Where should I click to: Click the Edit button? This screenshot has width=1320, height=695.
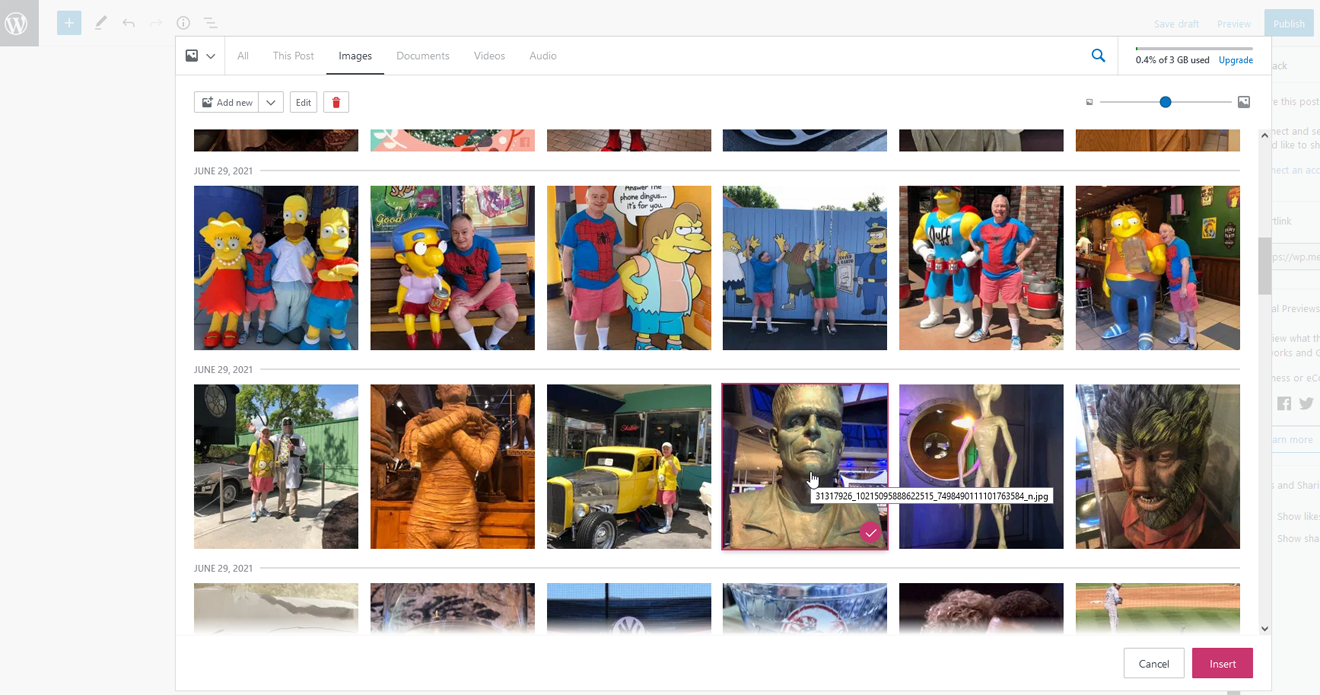(x=303, y=102)
